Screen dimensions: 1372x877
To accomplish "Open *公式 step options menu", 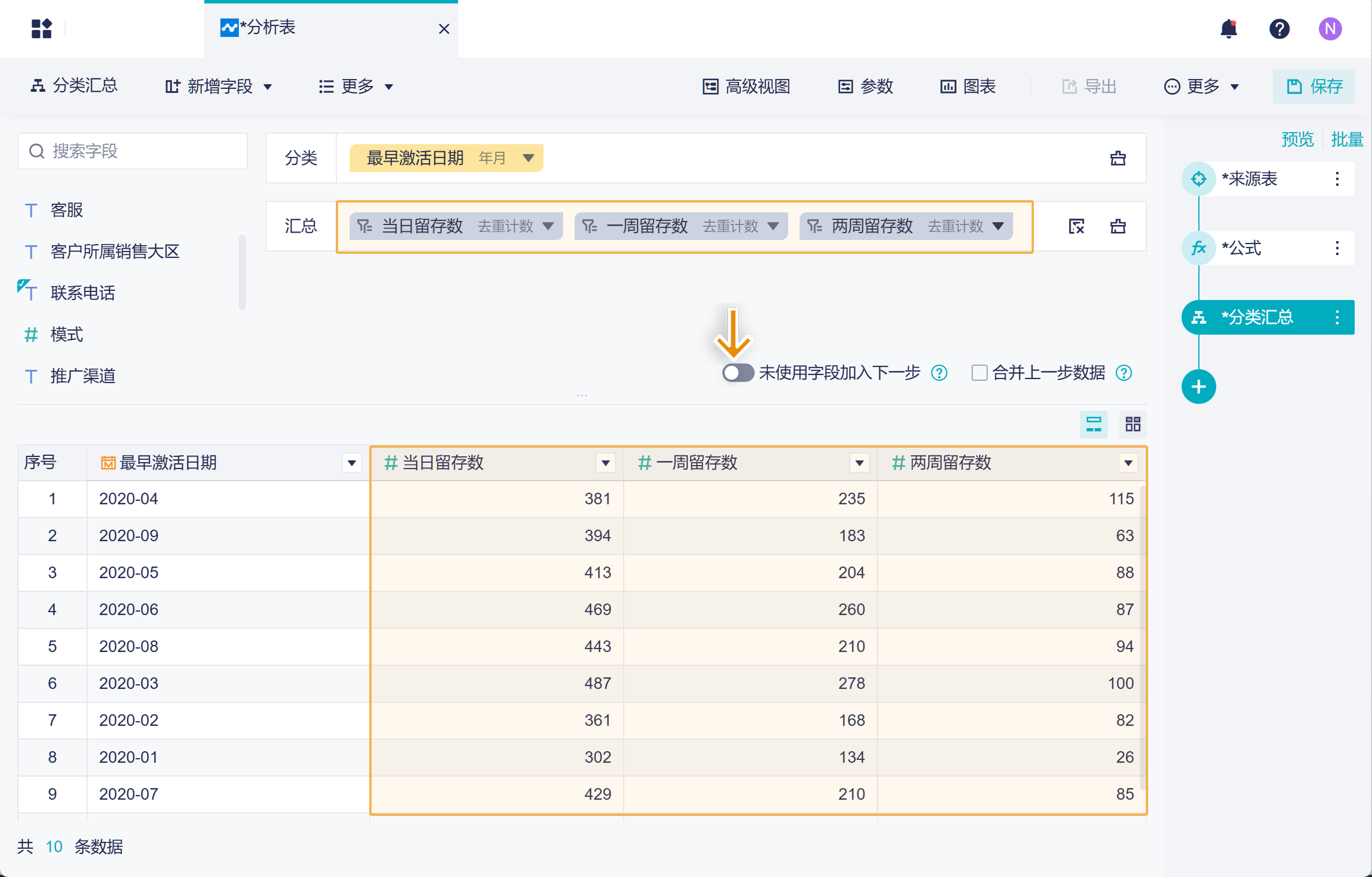I will (x=1337, y=248).
